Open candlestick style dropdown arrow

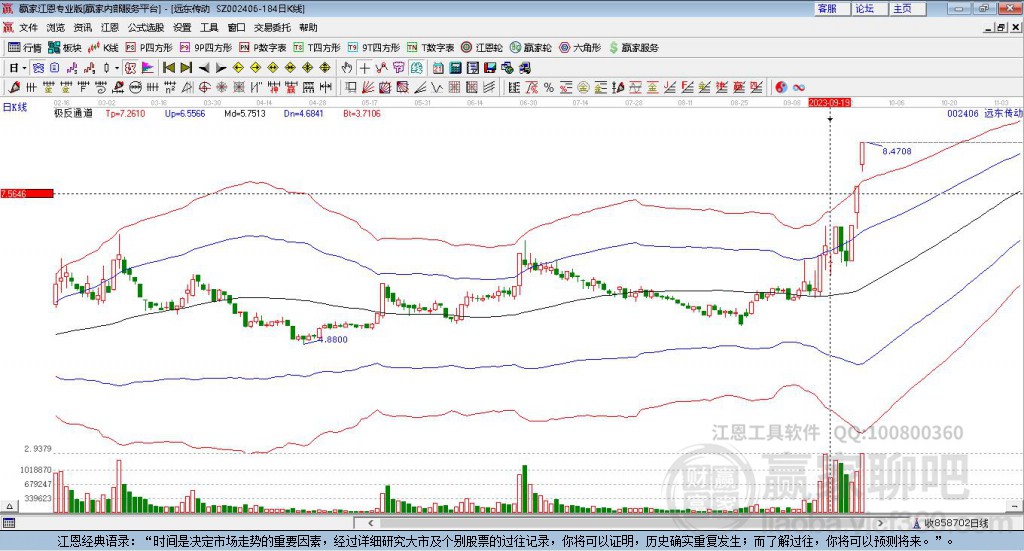(116, 68)
